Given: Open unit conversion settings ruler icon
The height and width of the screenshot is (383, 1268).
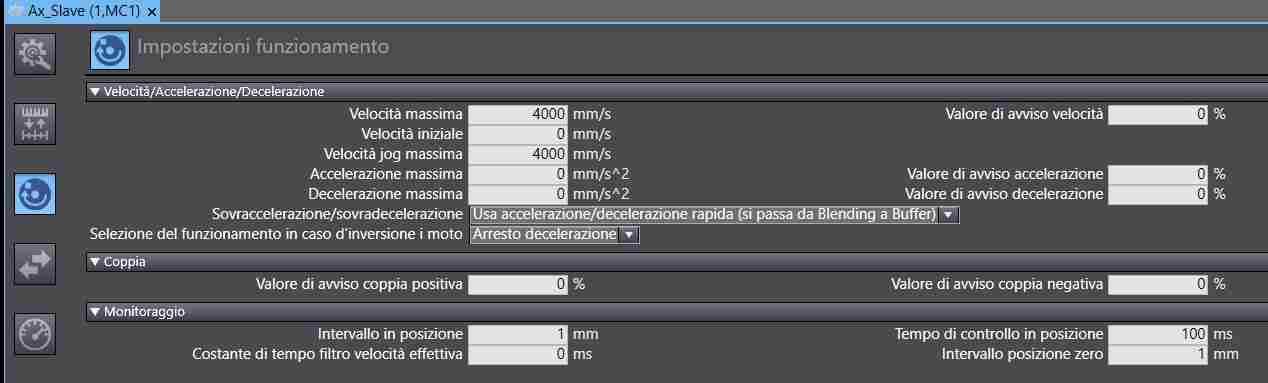Looking at the screenshot, I should 35,123.
